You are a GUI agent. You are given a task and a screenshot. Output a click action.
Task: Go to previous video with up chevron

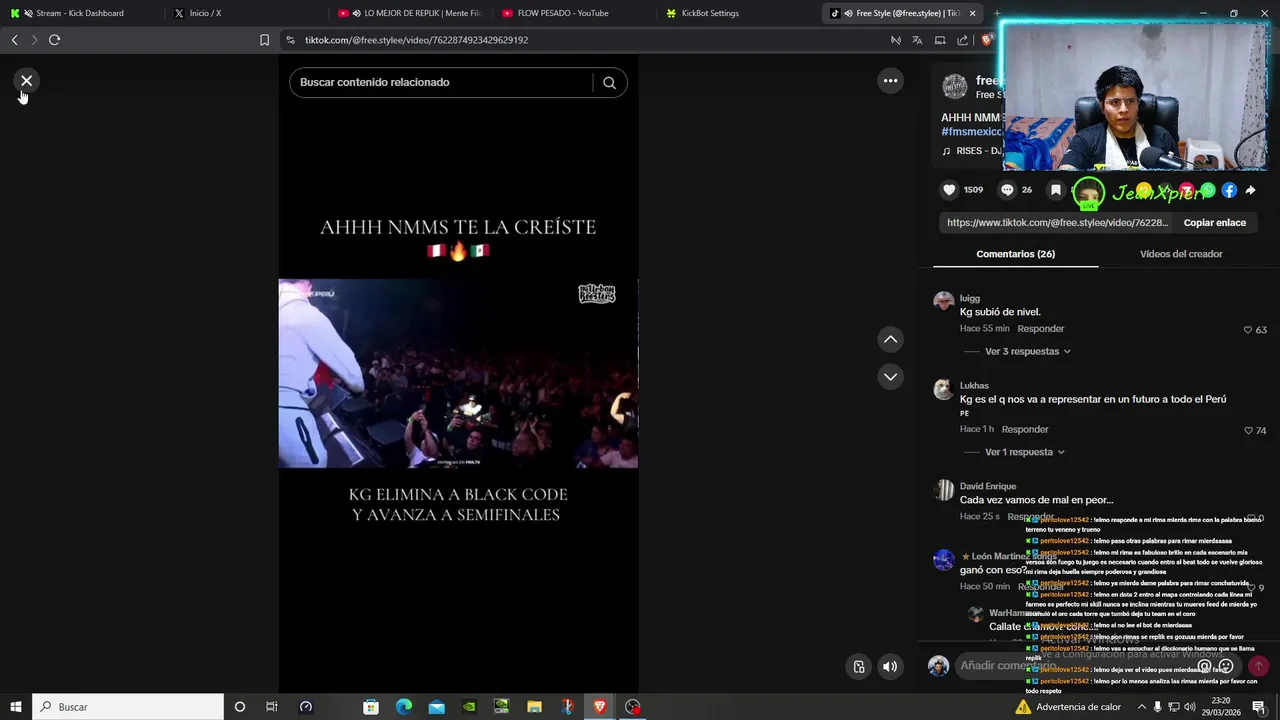[x=890, y=340]
